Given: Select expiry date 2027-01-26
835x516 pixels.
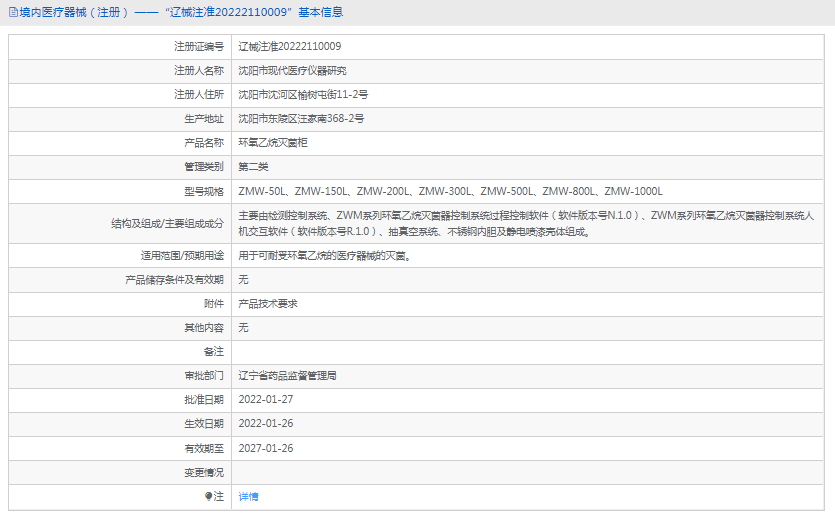Looking at the screenshot, I should [266, 448].
